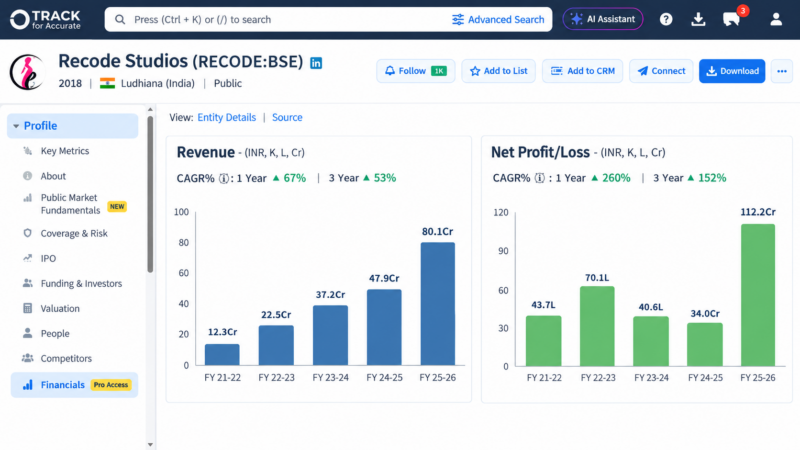800x450 pixels.
Task: Click the FY 21-22 revenue bar
Action: coord(222,355)
